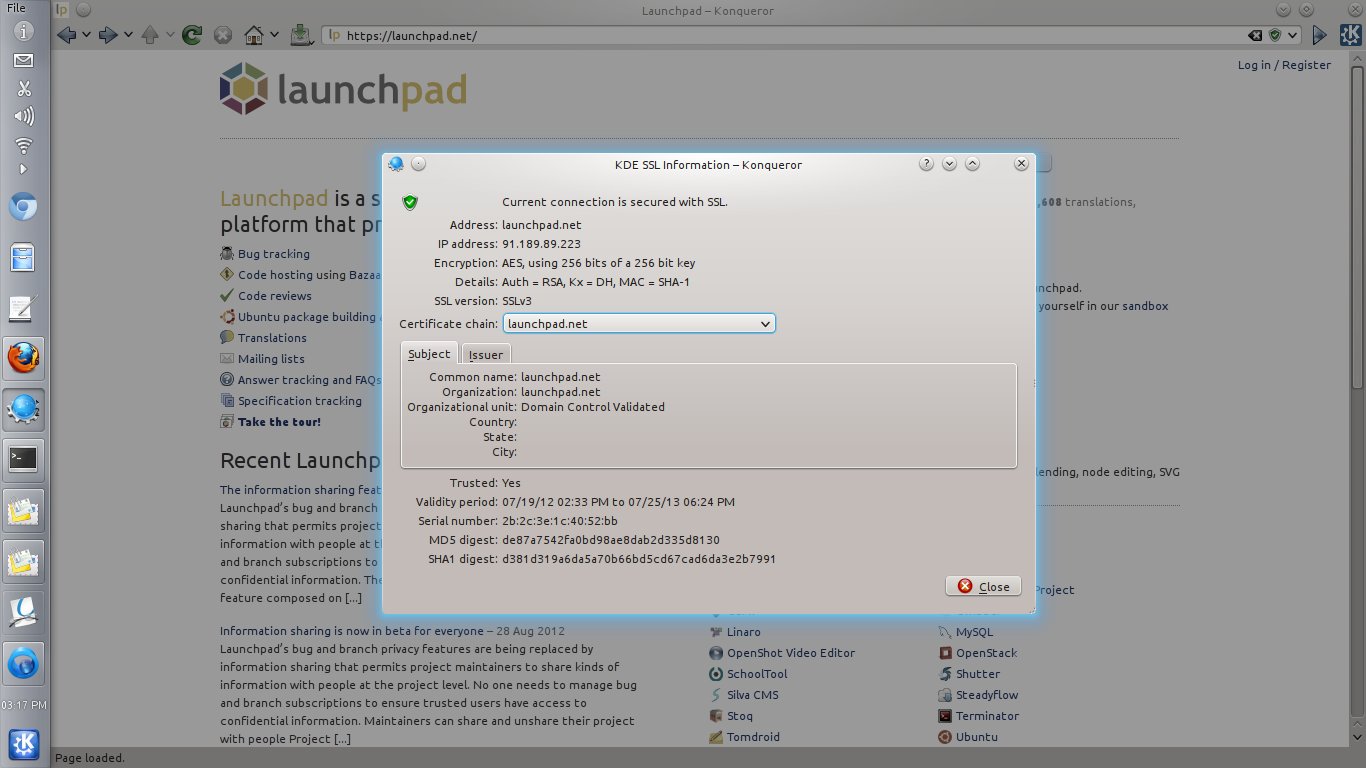
Task: Open the file cabinet icon in the panel
Action: pyautogui.click(x=23, y=258)
